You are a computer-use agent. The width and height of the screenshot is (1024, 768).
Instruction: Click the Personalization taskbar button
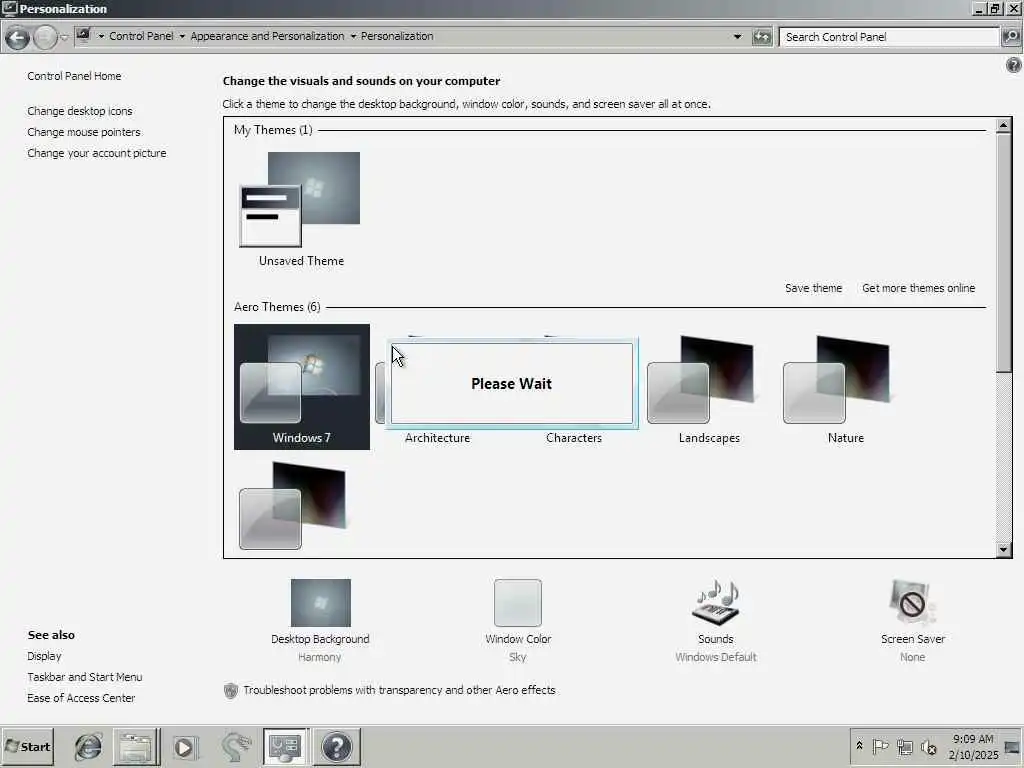click(x=285, y=746)
